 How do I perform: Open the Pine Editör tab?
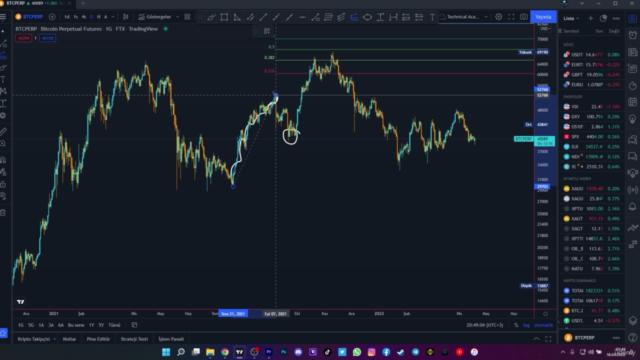tap(98, 339)
